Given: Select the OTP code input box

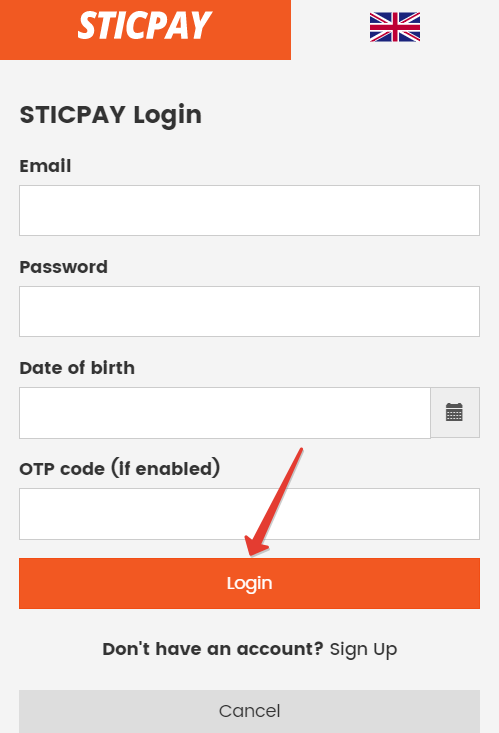Looking at the screenshot, I should [249, 514].
